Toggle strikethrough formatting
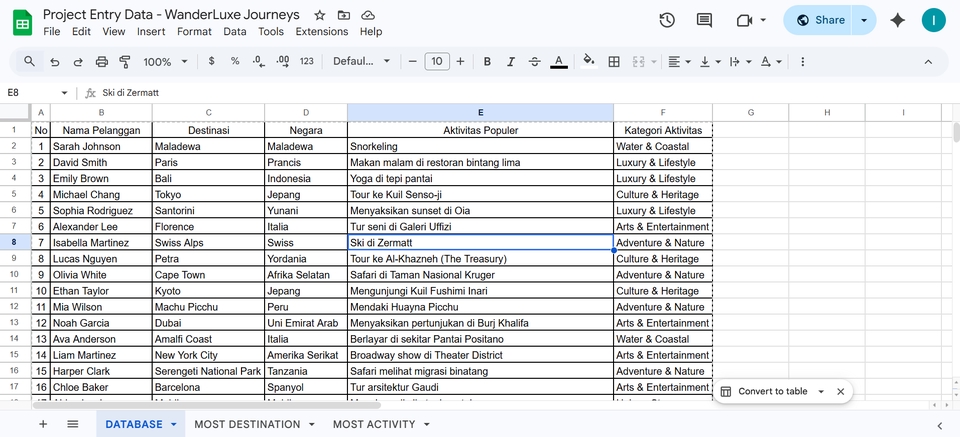 click(x=534, y=61)
